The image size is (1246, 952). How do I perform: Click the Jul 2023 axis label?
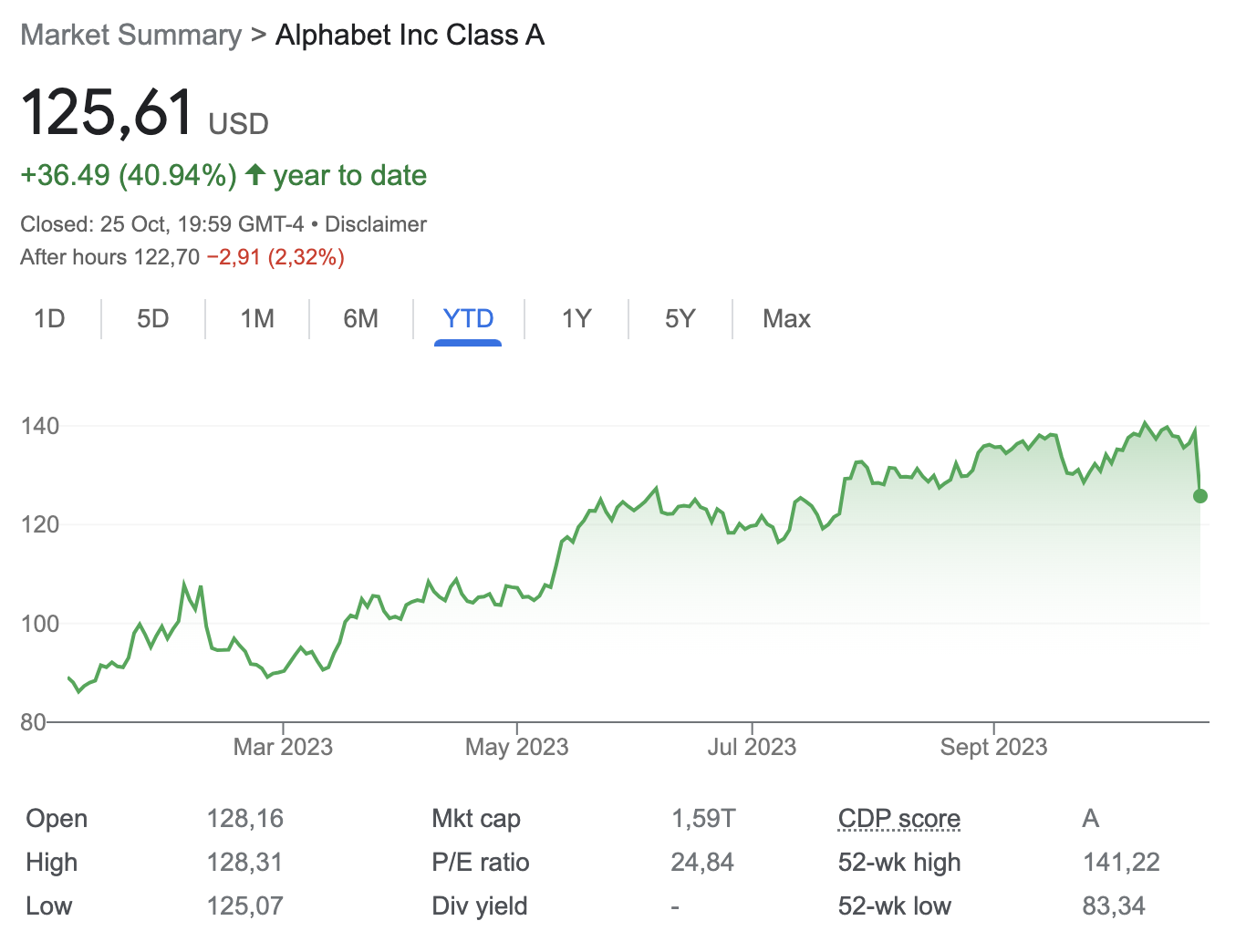752,747
